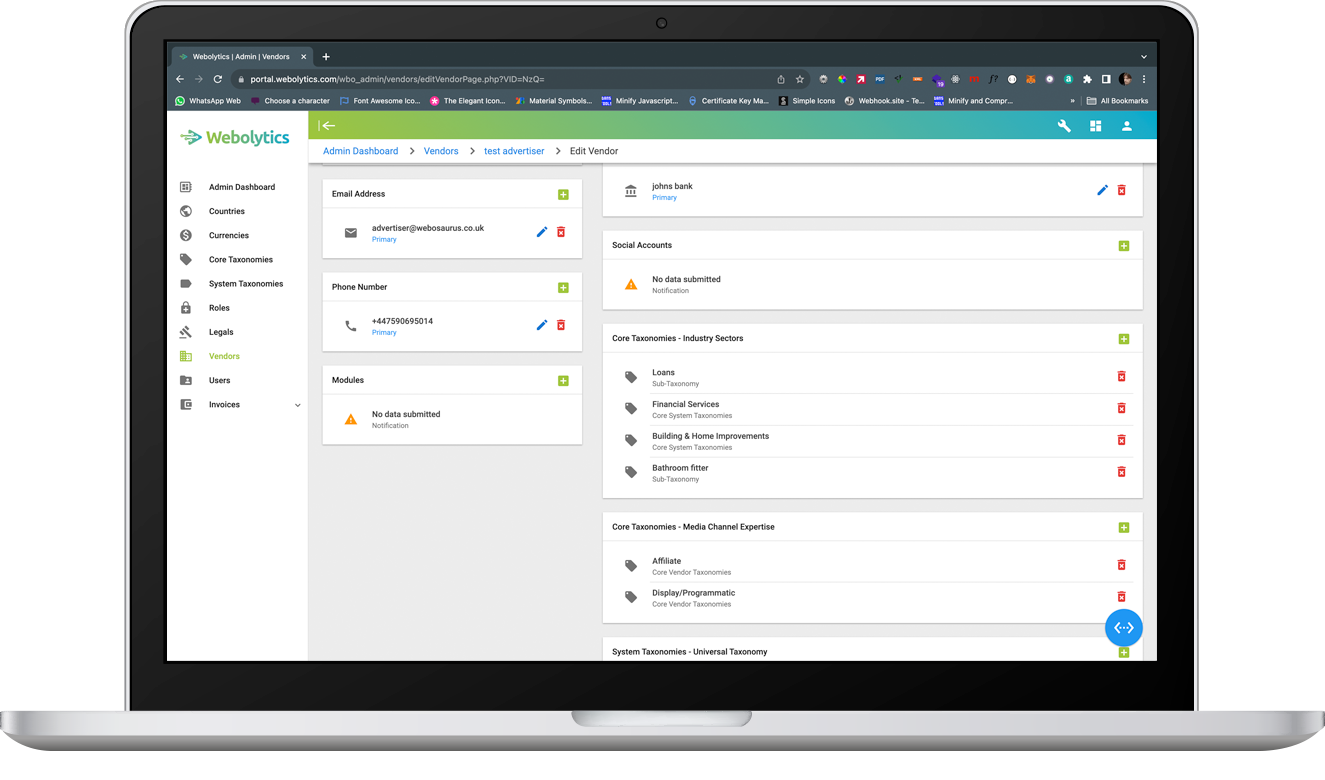The image size is (1325, 780).
Task: Open the user account icon top right
Action: coord(1127,126)
